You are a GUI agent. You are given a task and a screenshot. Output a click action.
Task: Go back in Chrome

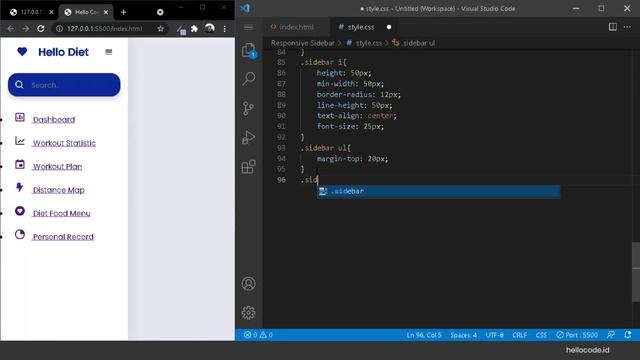(11, 29)
